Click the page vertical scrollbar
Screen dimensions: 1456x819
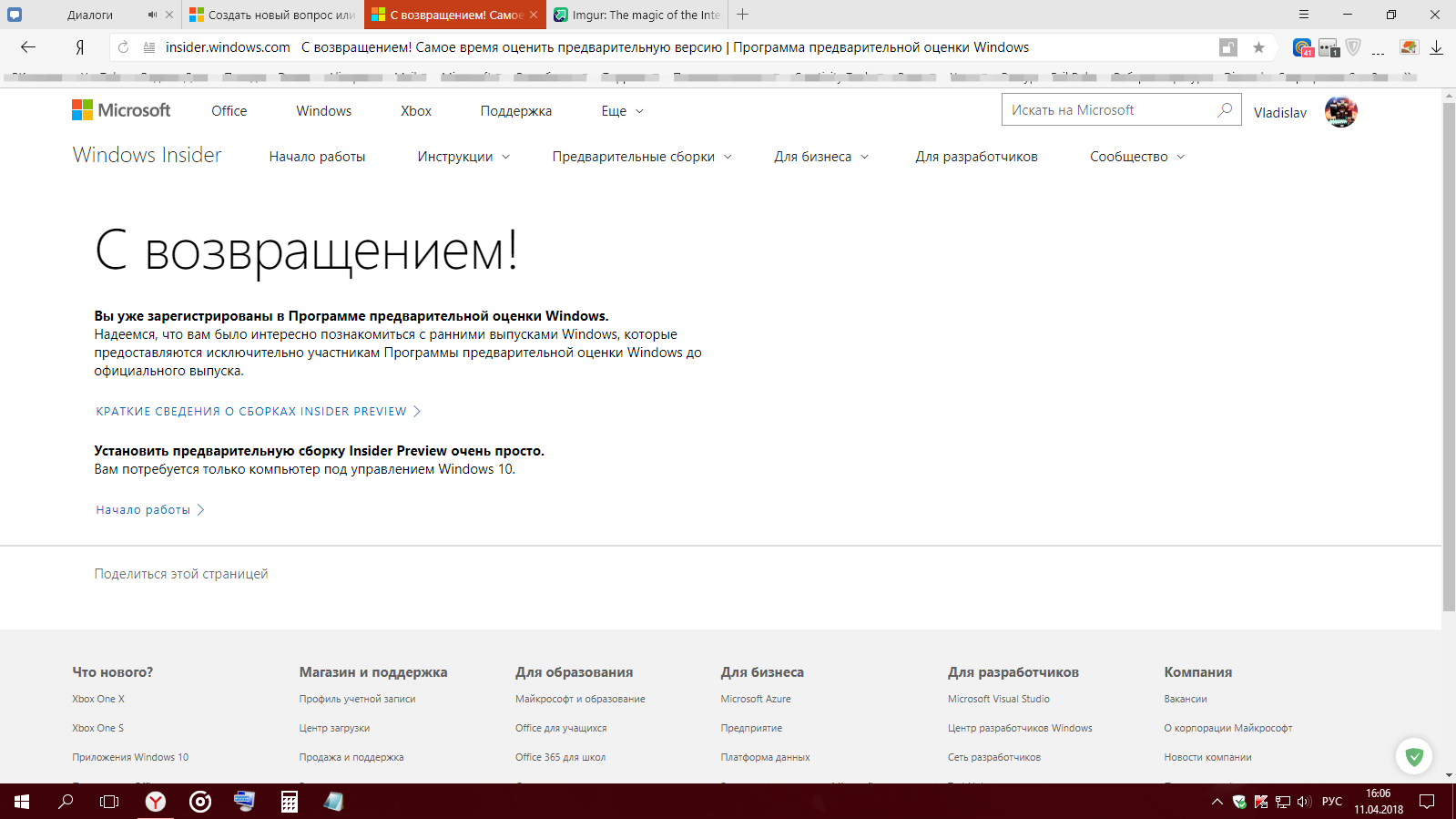tap(1449, 356)
